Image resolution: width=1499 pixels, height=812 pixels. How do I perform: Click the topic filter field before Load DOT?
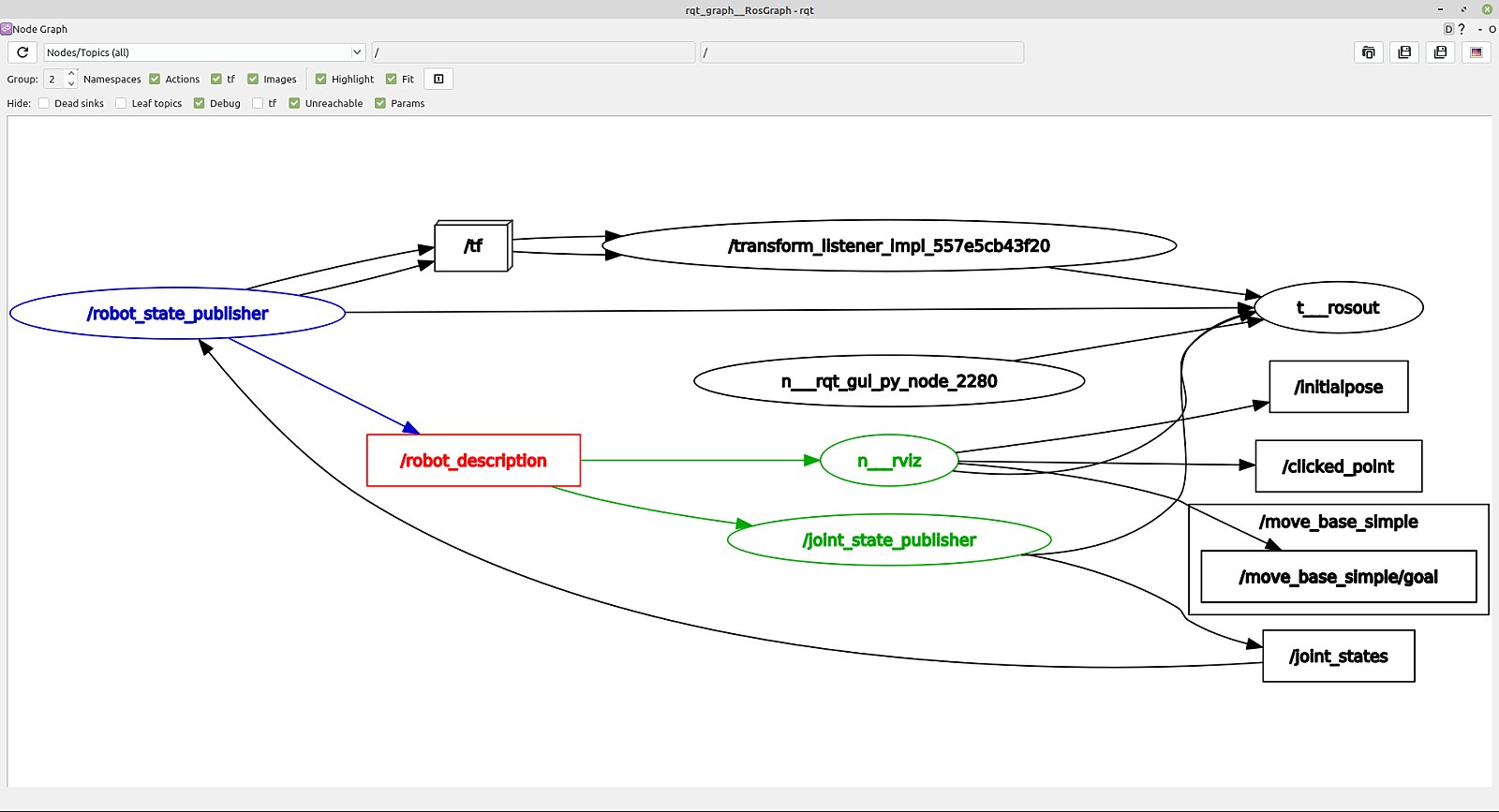click(x=862, y=52)
